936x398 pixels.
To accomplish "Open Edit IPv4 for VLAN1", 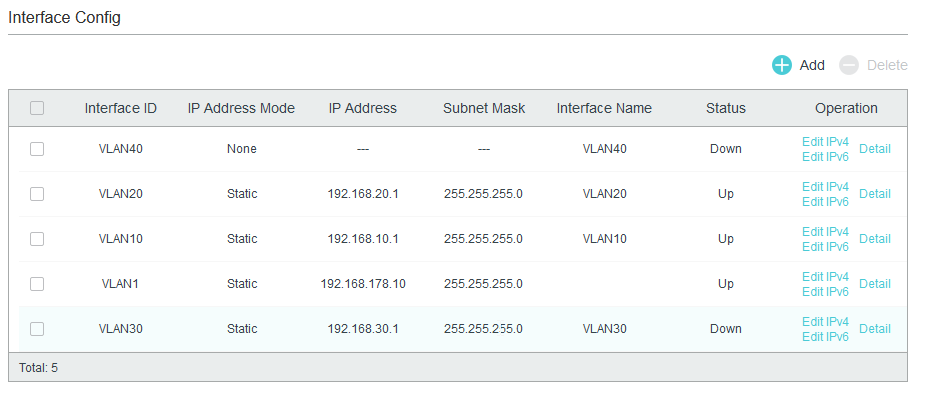I will click(825, 277).
